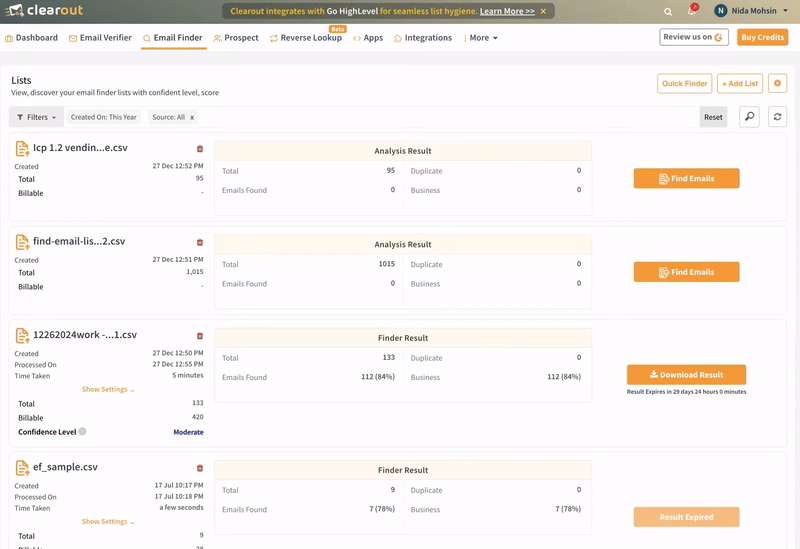Open the Quick Finder
The image size is (800, 549).
coord(684,83)
